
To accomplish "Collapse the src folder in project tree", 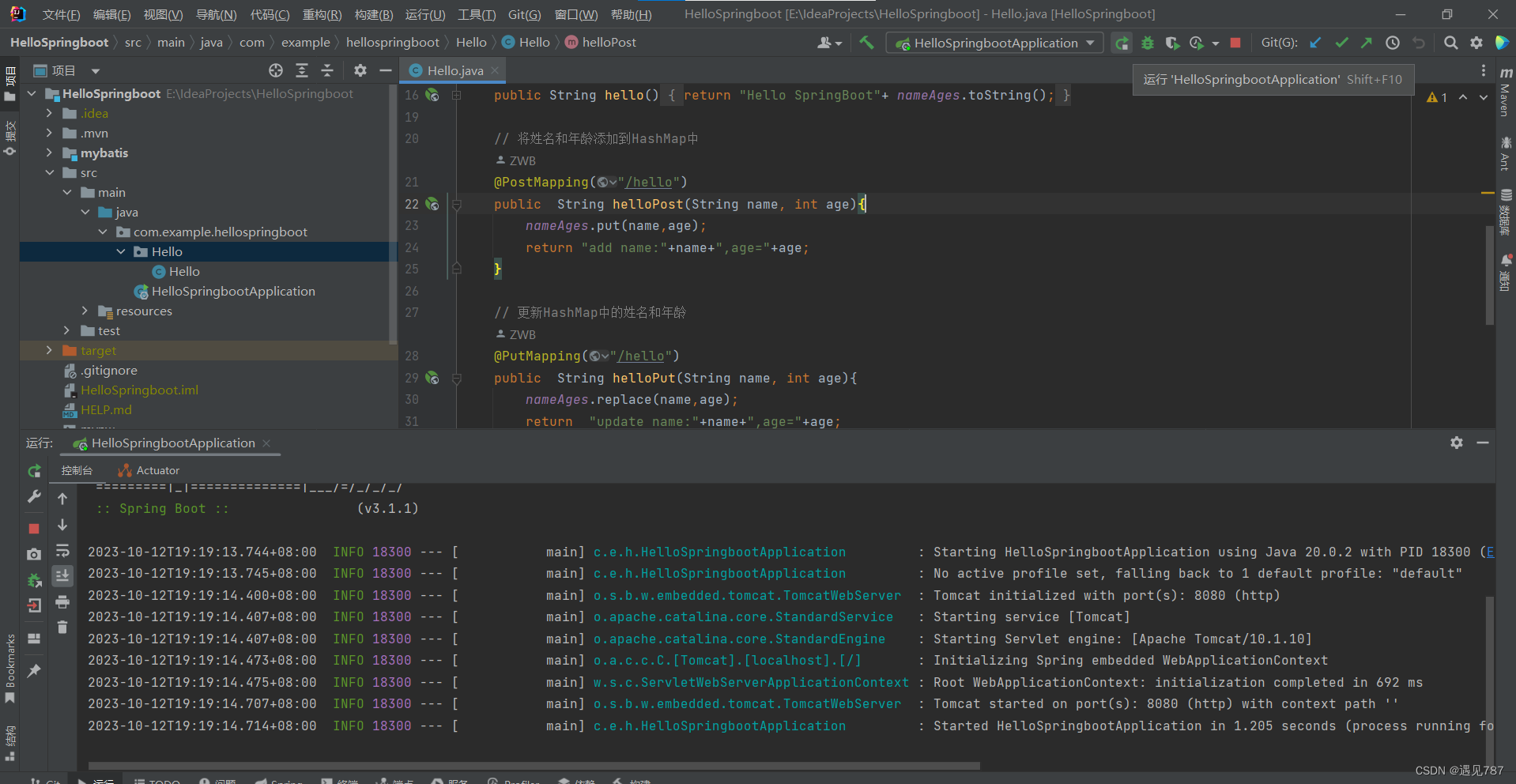I will pyautogui.click(x=49, y=172).
